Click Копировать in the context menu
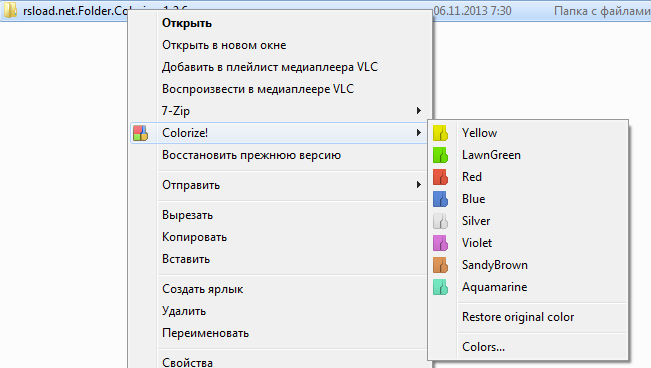Viewport: 651px width, 368px height. pyautogui.click(x=194, y=237)
